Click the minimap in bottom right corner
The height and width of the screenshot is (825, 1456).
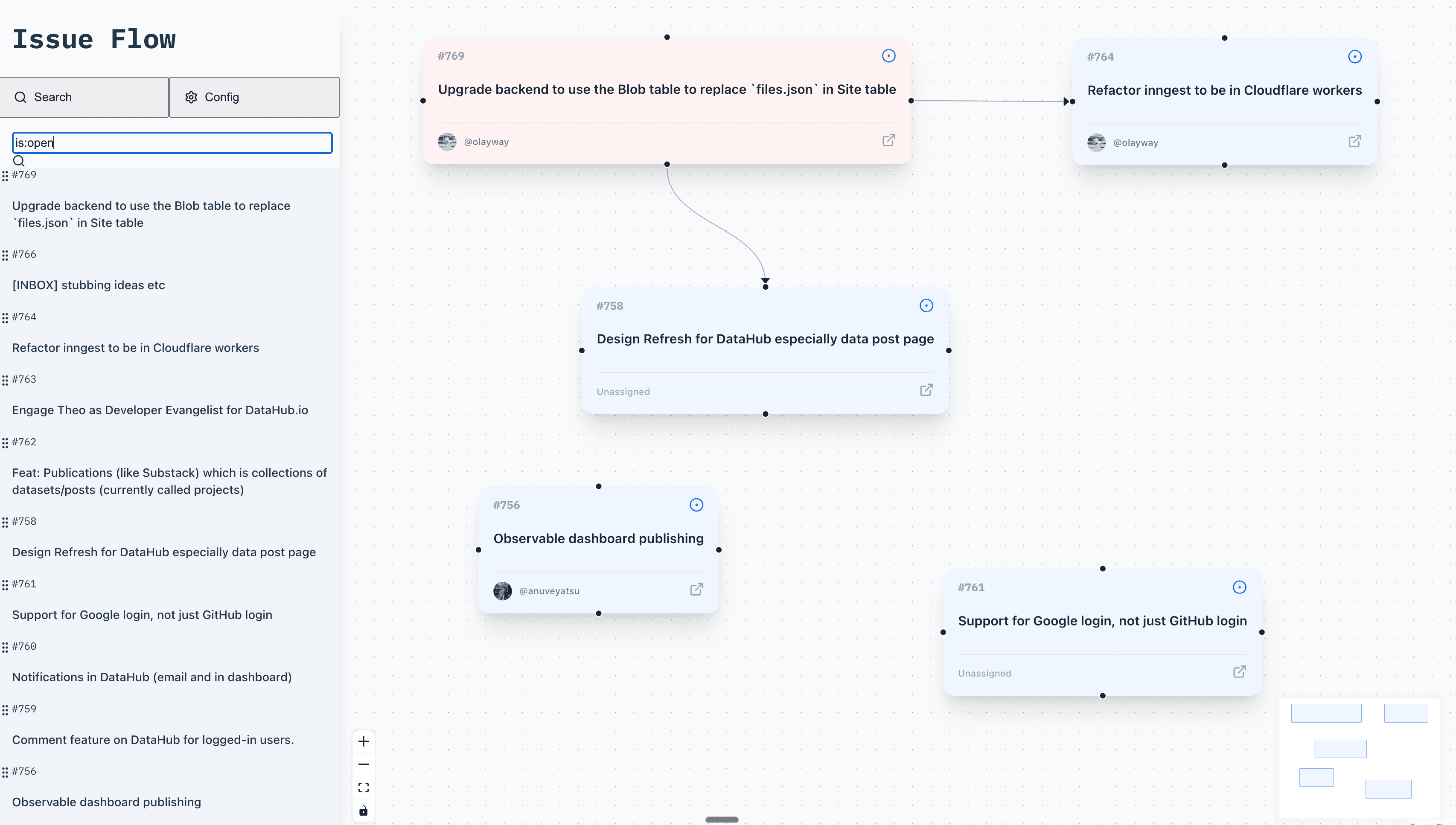coord(1359,758)
